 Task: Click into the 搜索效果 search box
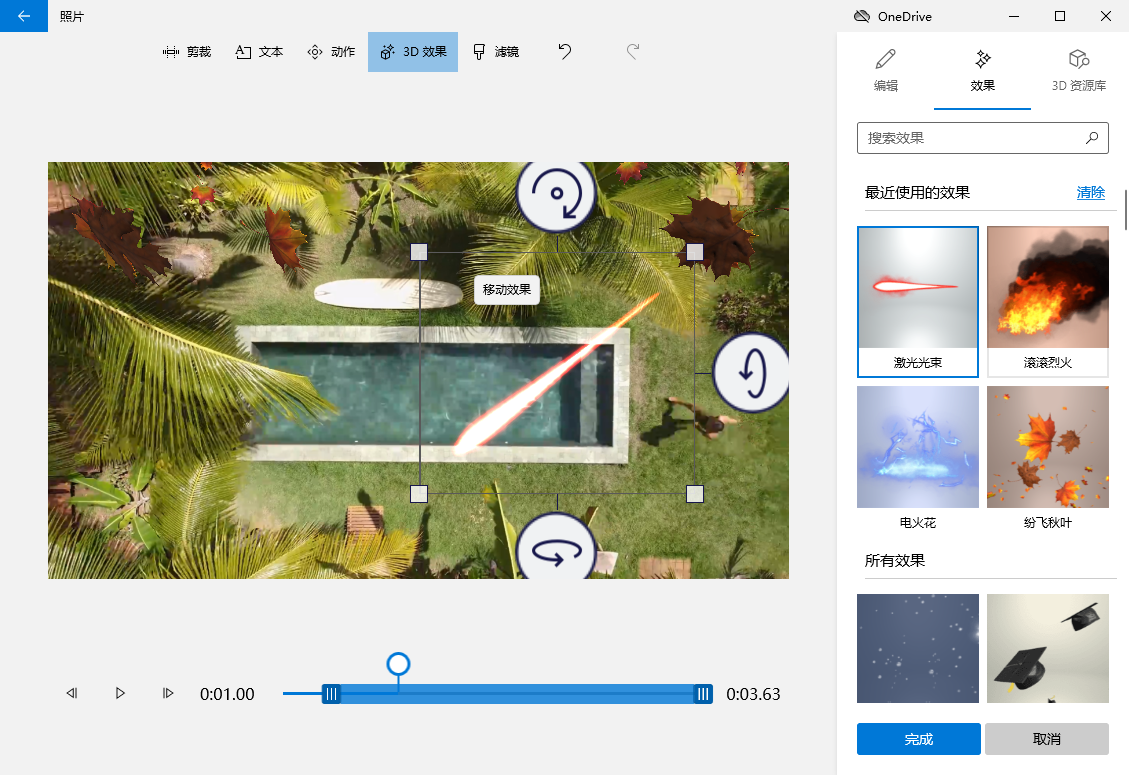pos(982,138)
